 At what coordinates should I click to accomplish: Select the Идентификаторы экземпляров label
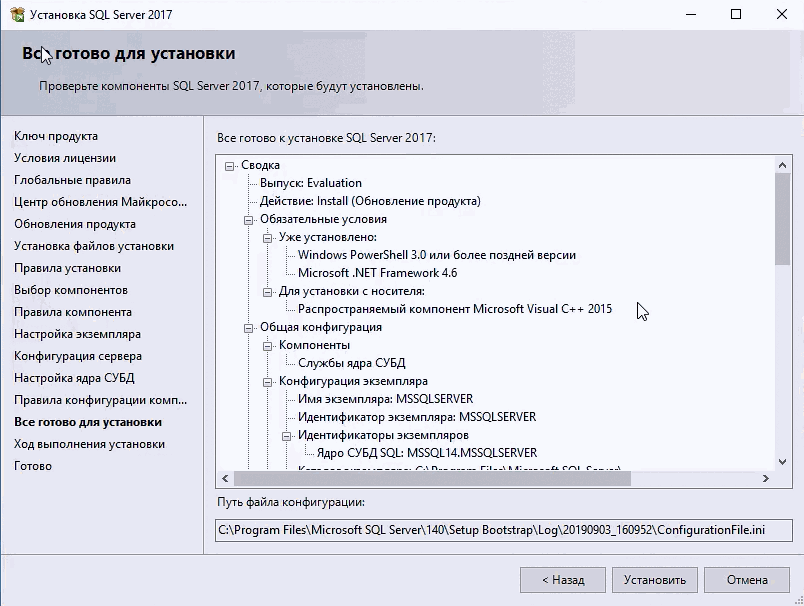pos(384,435)
